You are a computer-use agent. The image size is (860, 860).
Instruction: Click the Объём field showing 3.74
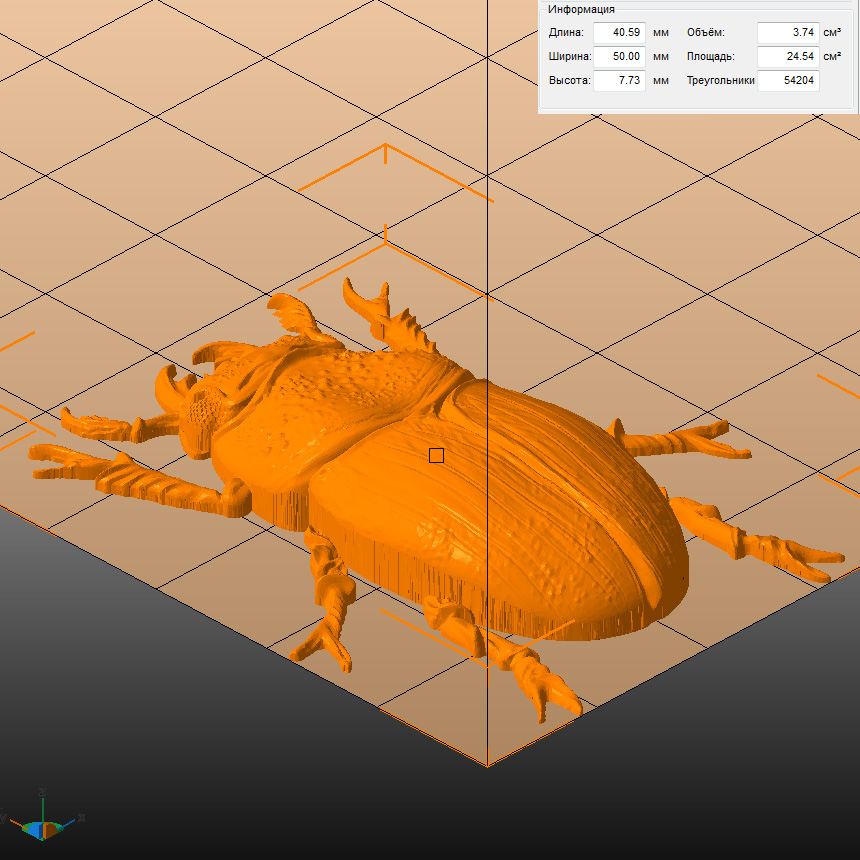[x=787, y=33]
